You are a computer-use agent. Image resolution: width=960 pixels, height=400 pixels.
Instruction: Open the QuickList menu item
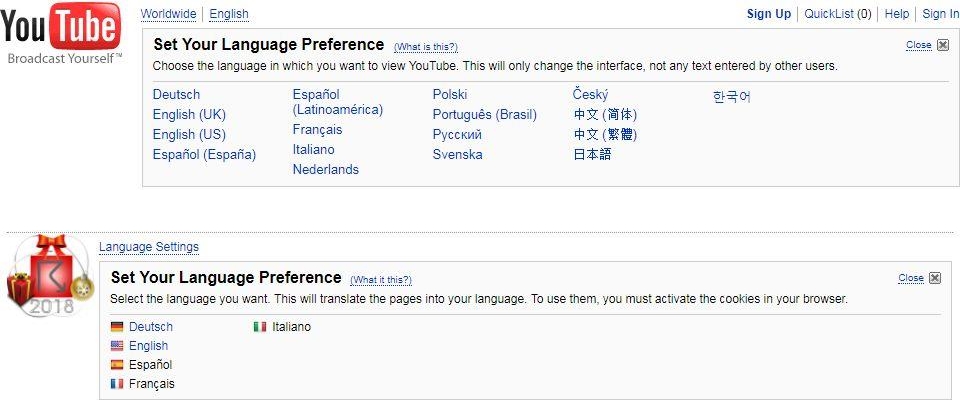(837, 14)
